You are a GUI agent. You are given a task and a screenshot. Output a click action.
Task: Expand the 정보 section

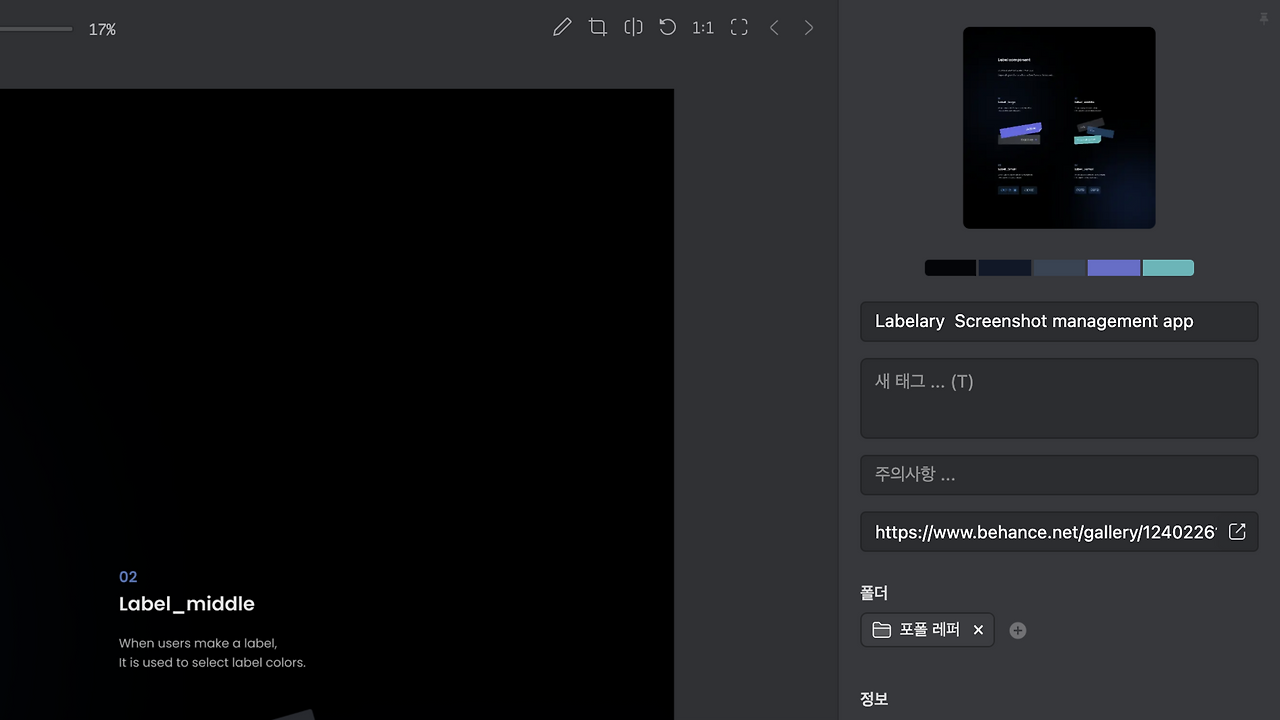point(874,698)
